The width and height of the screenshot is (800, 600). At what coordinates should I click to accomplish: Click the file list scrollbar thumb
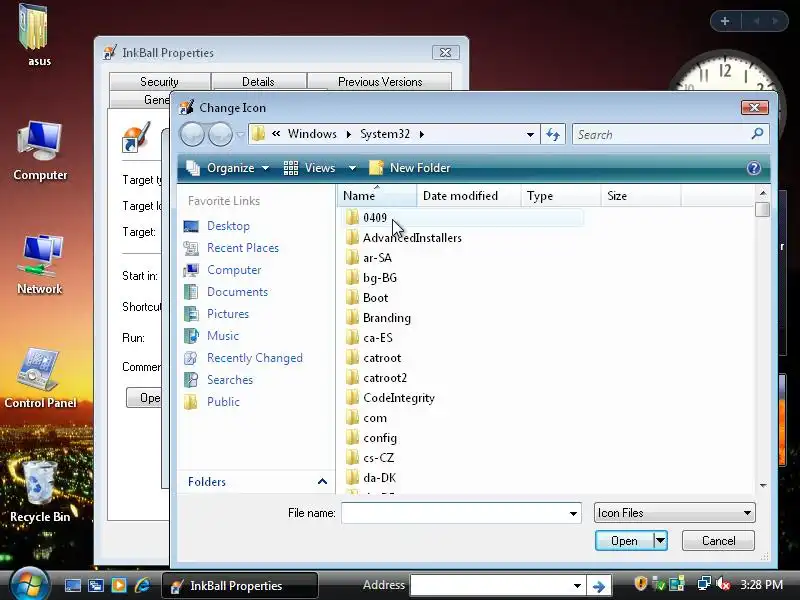point(763,209)
